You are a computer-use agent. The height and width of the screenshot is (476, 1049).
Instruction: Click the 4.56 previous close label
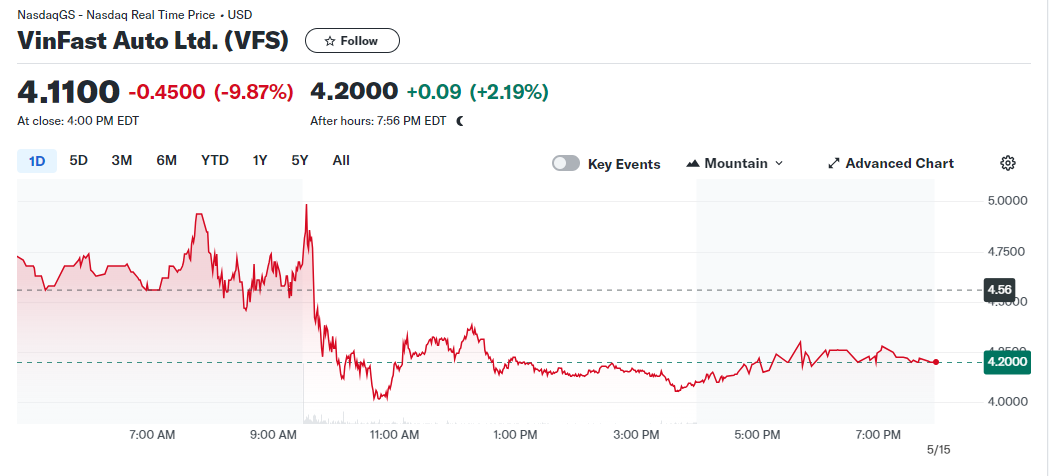[x=999, y=290]
